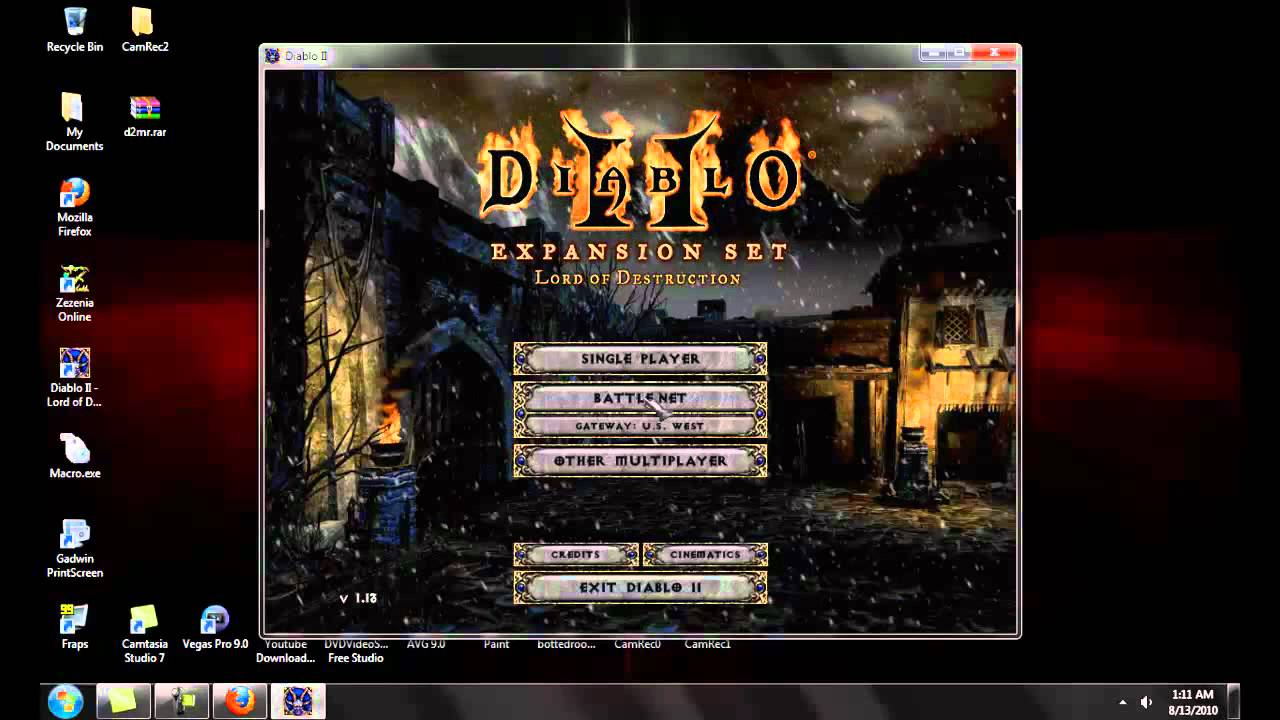View the game Credits

coord(576,555)
